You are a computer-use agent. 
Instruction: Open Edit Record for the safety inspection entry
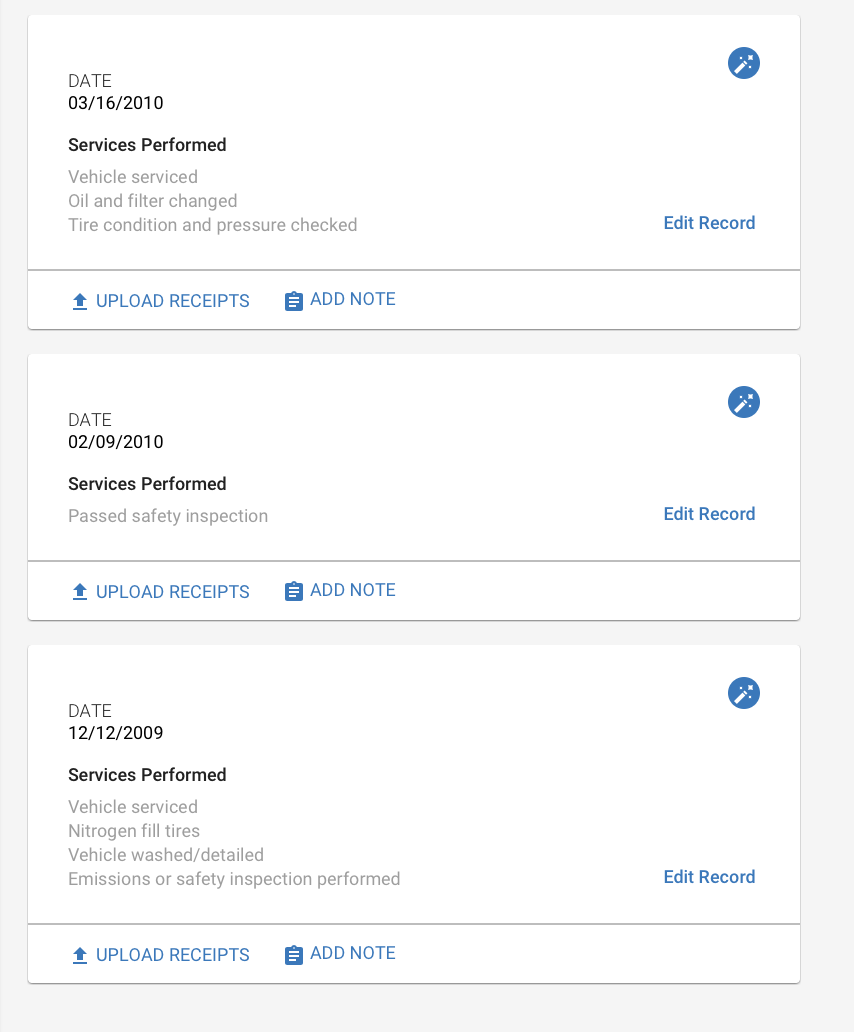(709, 514)
